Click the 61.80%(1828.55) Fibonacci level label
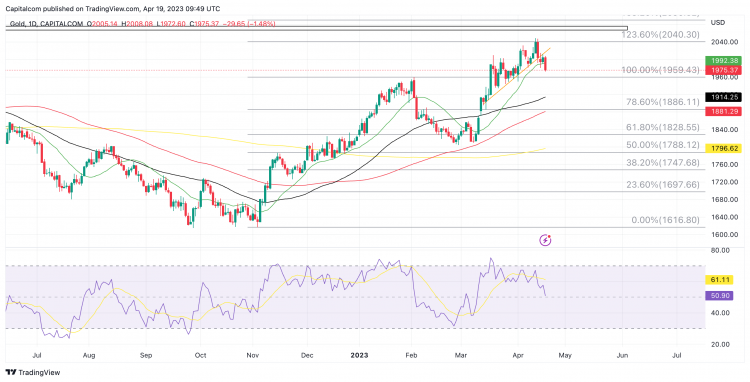The image size is (750, 382). (663, 128)
